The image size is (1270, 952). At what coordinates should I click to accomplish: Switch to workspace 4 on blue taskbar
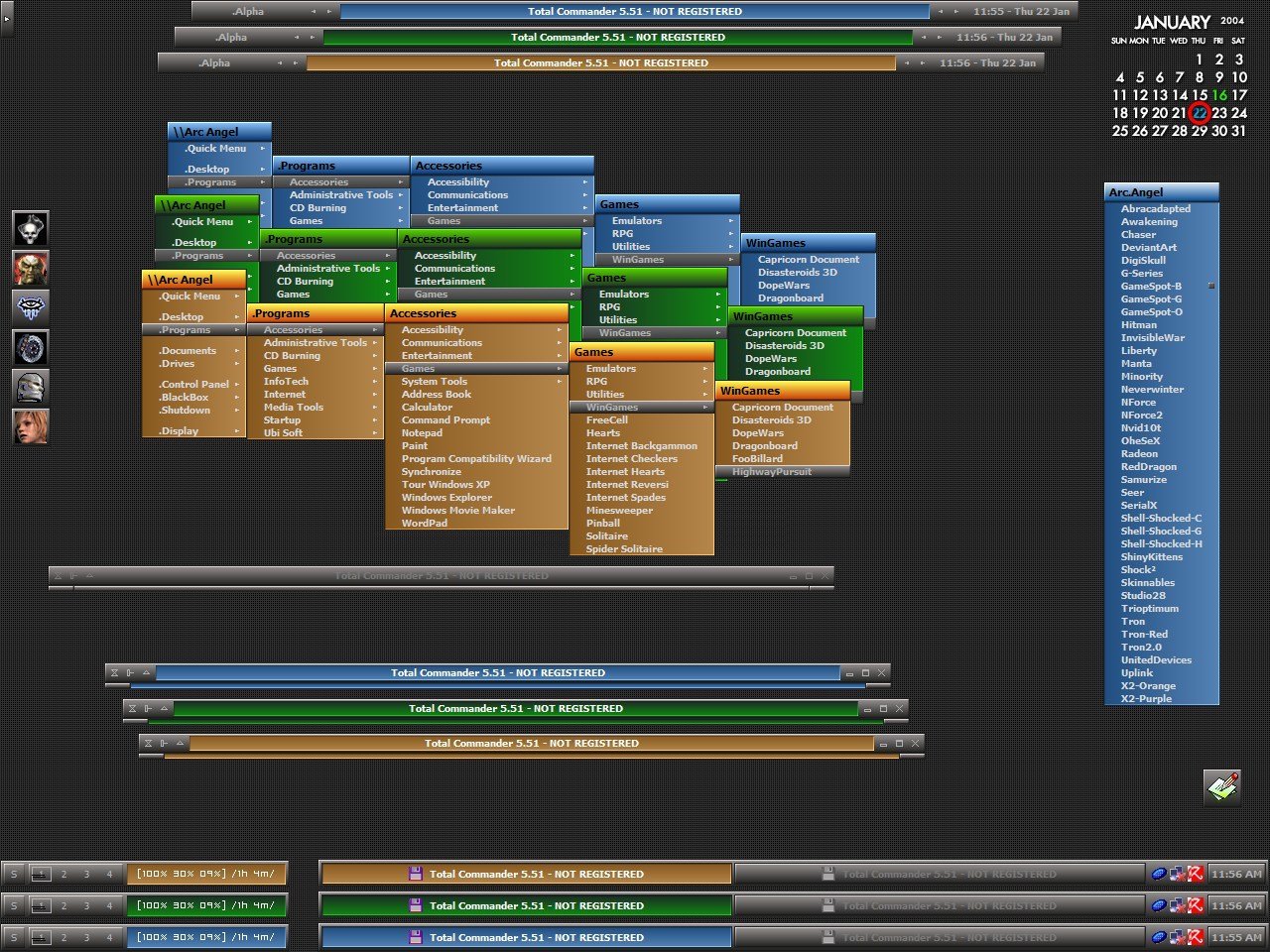pos(109,937)
